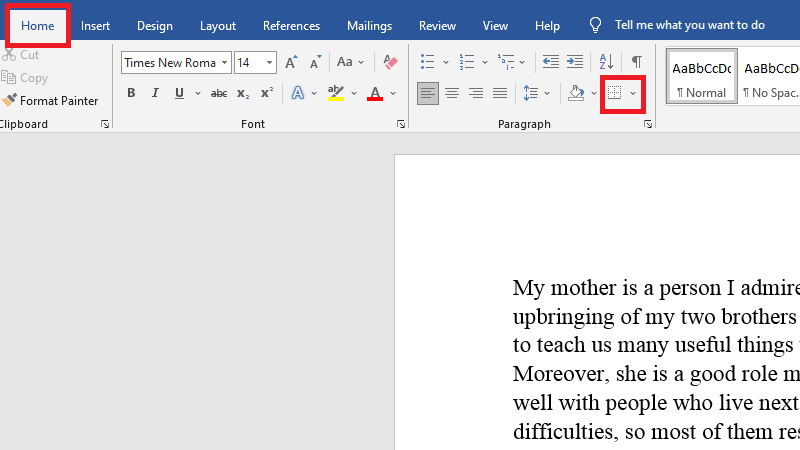Image resolution: width=800 pixels, height=450 pixels.
Task: Show paragraph marks with pilcrow icon
Action: (x=636, y=62)
